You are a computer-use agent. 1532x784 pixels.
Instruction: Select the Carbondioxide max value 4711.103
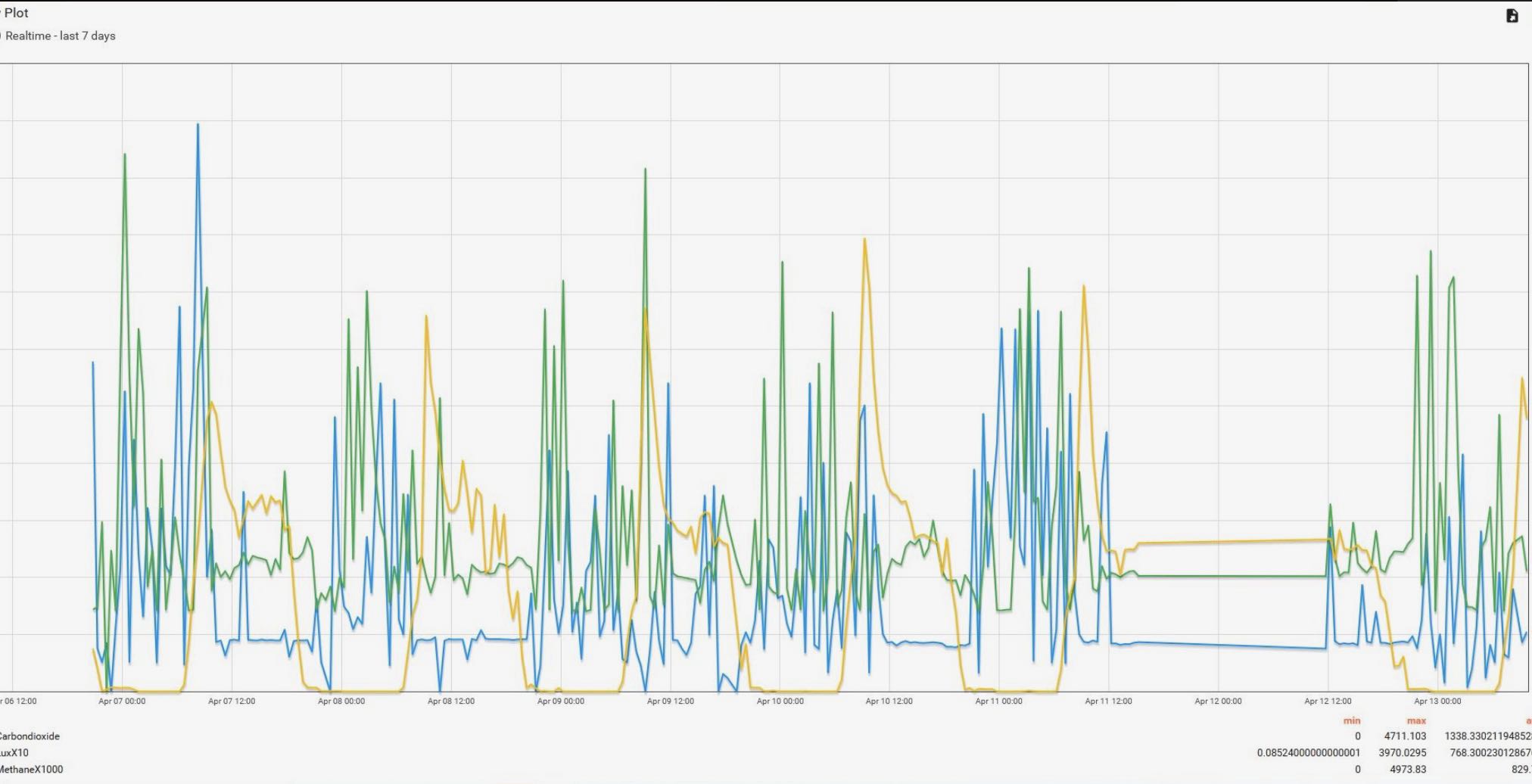(x=1405, y=736)
